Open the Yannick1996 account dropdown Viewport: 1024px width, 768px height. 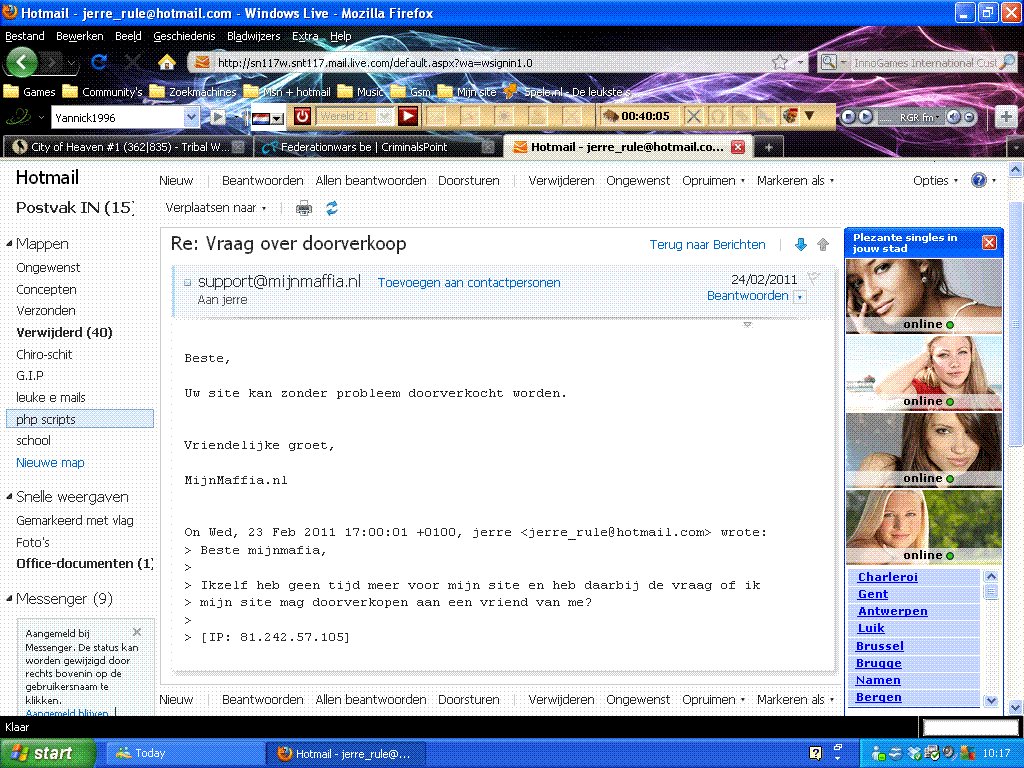point(191,118)
